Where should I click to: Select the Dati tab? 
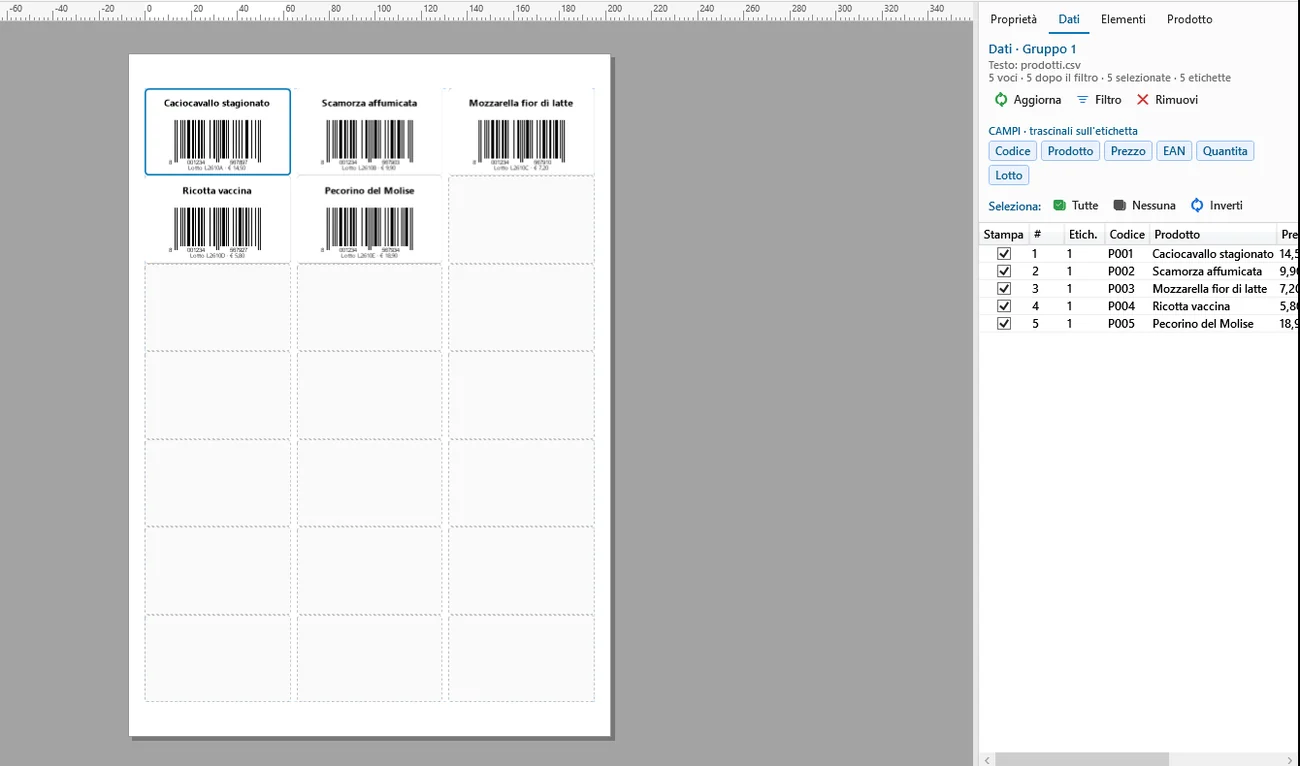click(1069, 20)
